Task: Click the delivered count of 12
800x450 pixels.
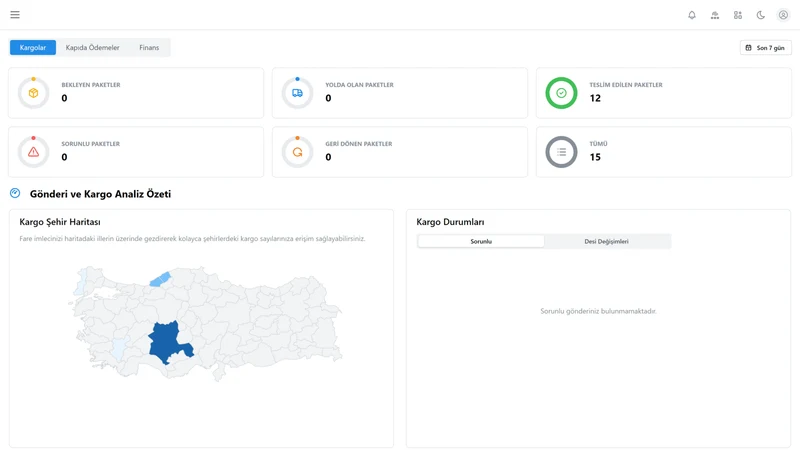Action: [595, 98]
